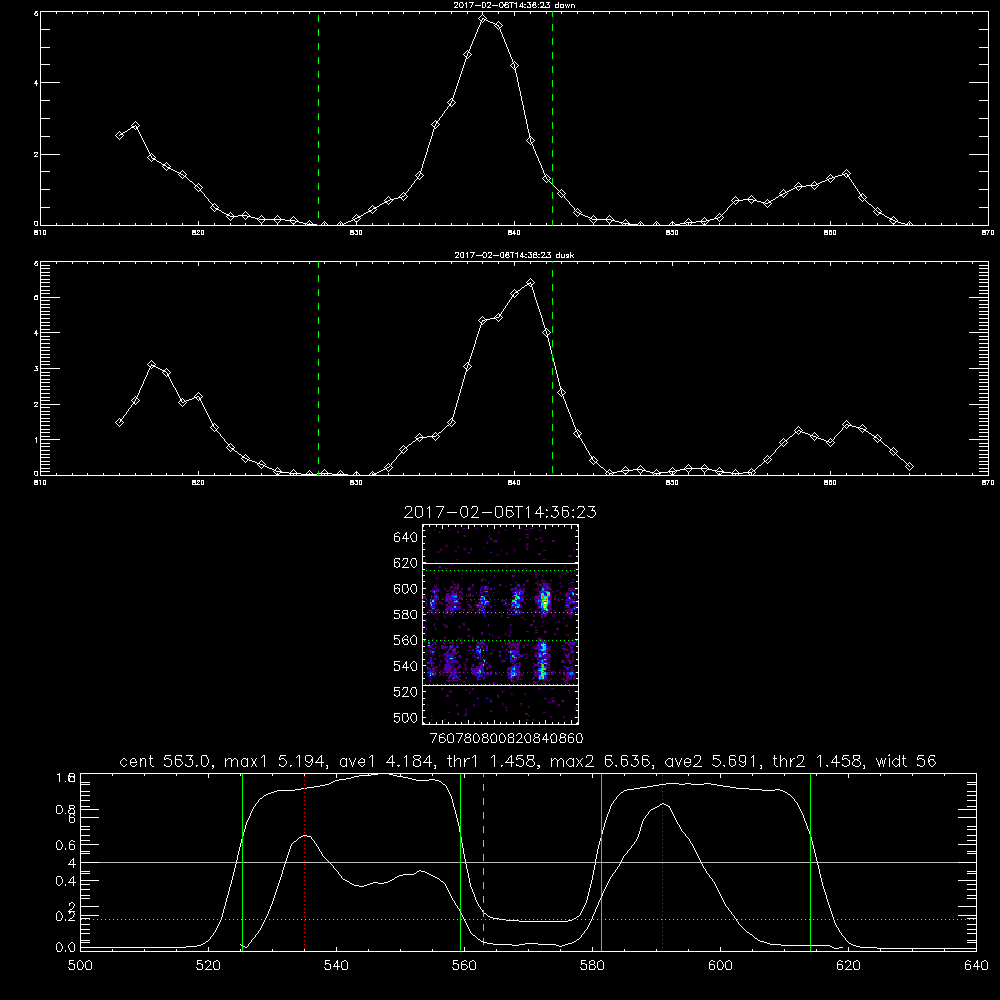1000x1000 pixels.
Task: Click the green vertical line near 559 in bottom plot
Action: pyautogui.click(x=460, y=862)
